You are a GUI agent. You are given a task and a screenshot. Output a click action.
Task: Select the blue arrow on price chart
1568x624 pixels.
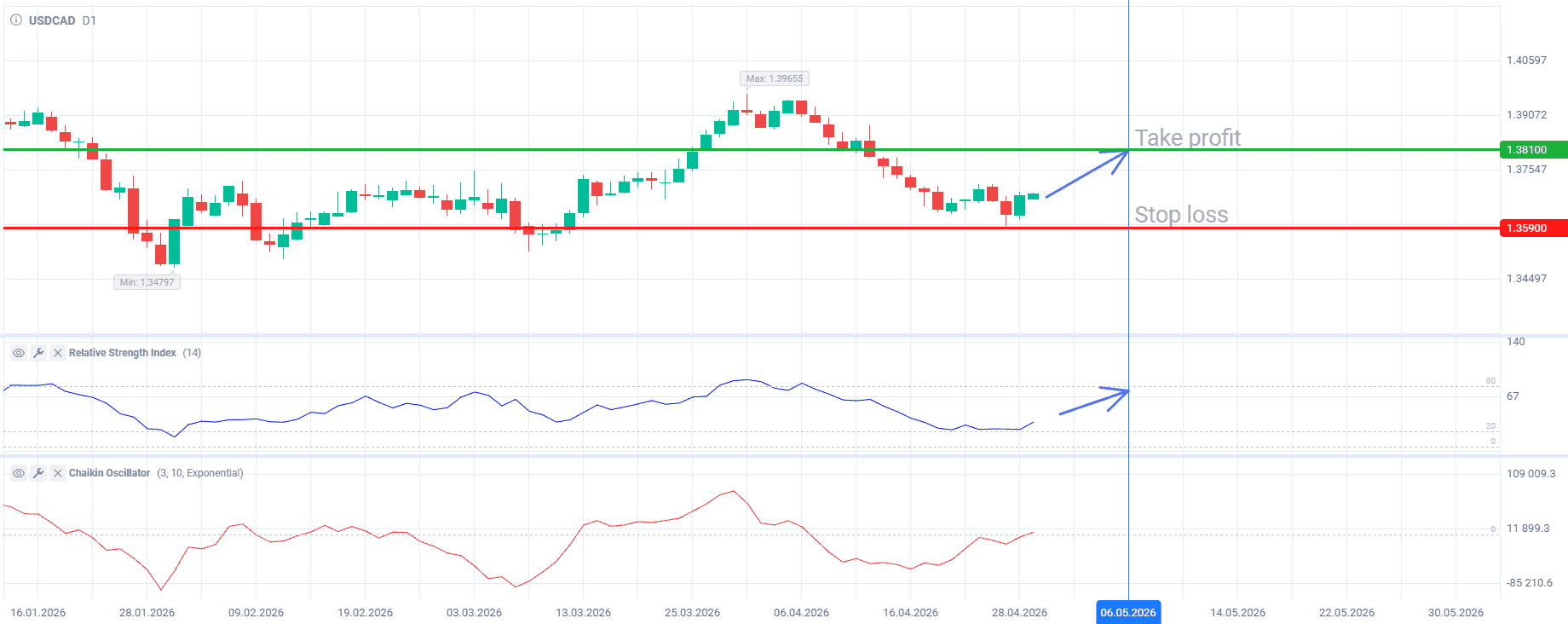click(x=1087, y=174)
